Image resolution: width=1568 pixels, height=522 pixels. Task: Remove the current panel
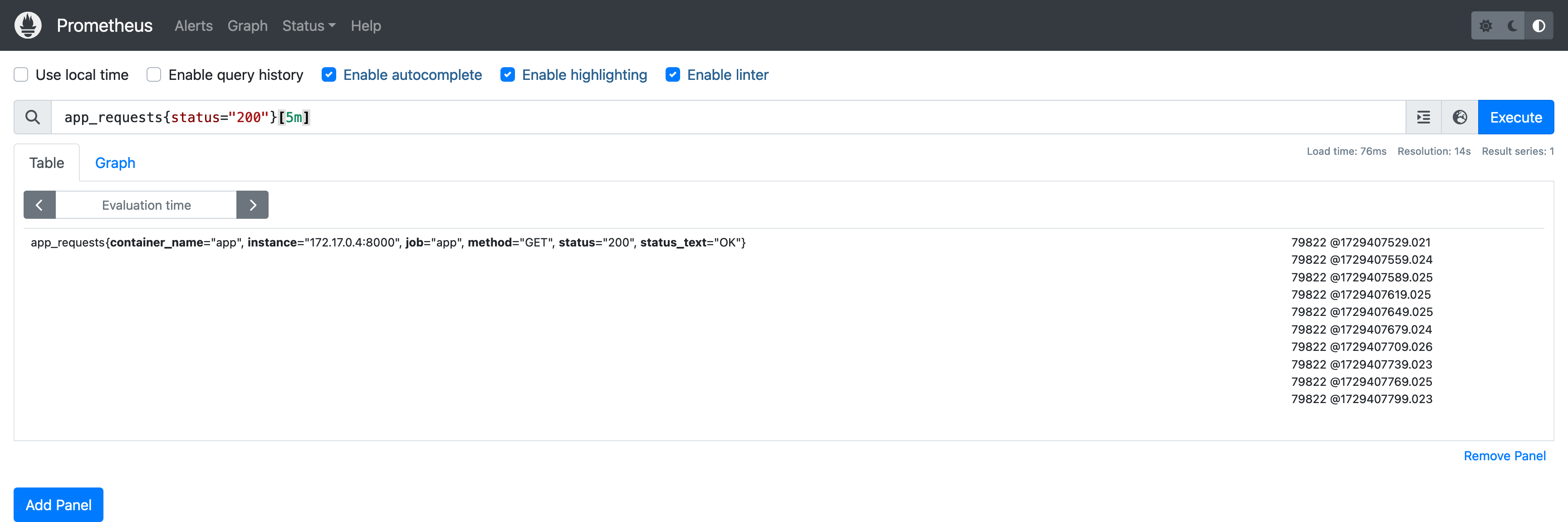pyautogui.click(x=1504, y=456)
